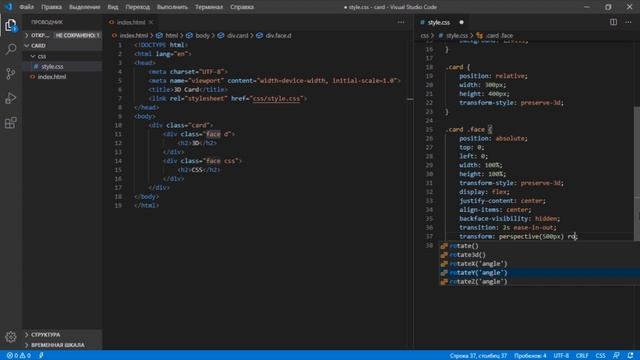Open more actions for index.html editor group

pyautogui.click(x=401, y=22)
